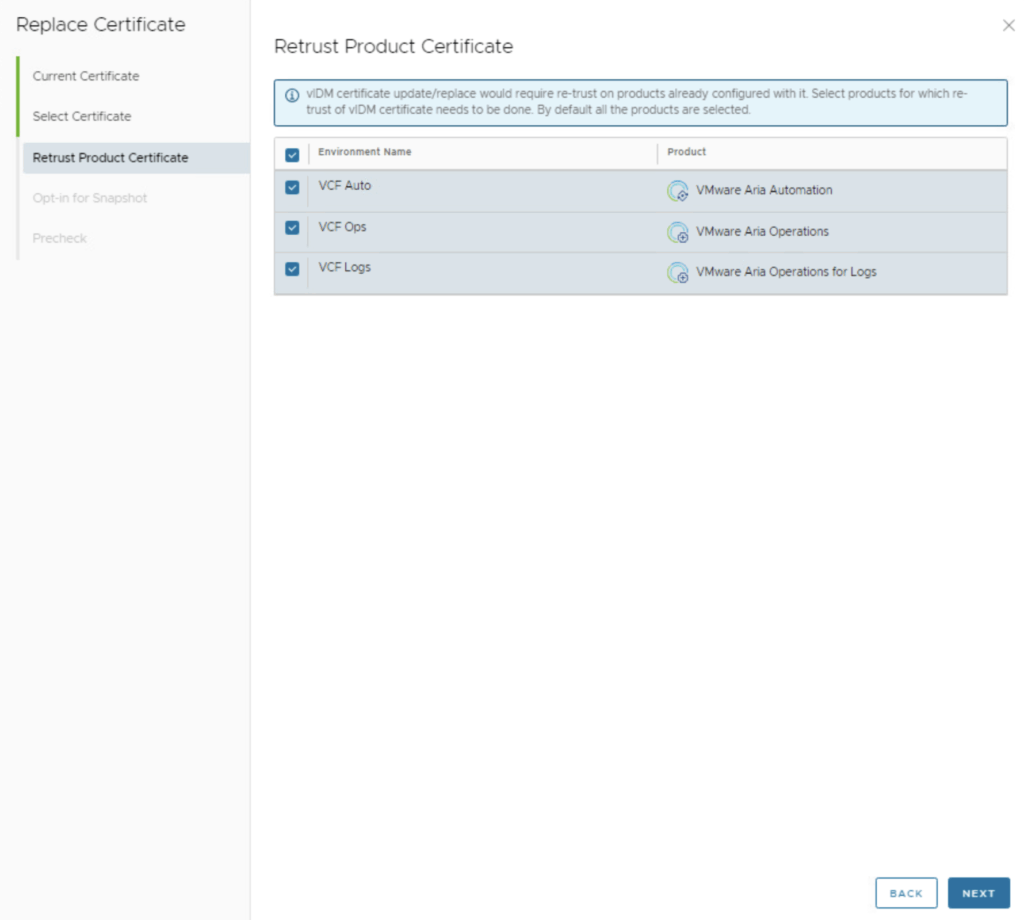
Task: Sort by the Product column header
Action: tap(687, 152)
